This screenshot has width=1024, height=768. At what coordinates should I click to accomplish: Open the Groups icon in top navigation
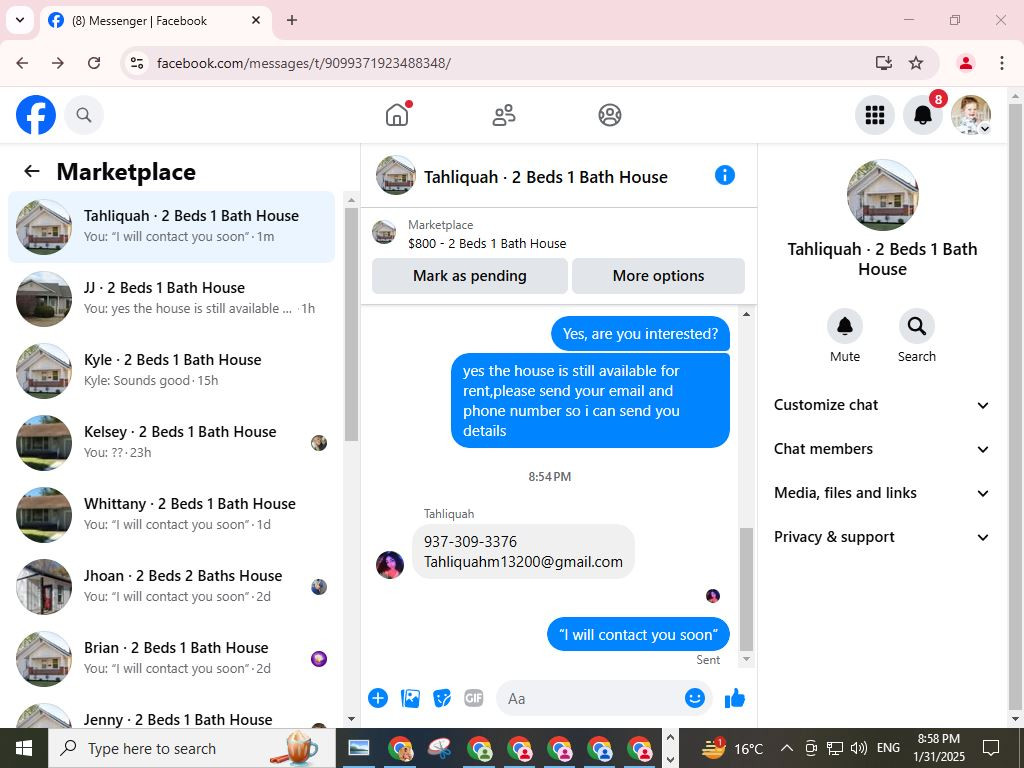tap(610, 115)
